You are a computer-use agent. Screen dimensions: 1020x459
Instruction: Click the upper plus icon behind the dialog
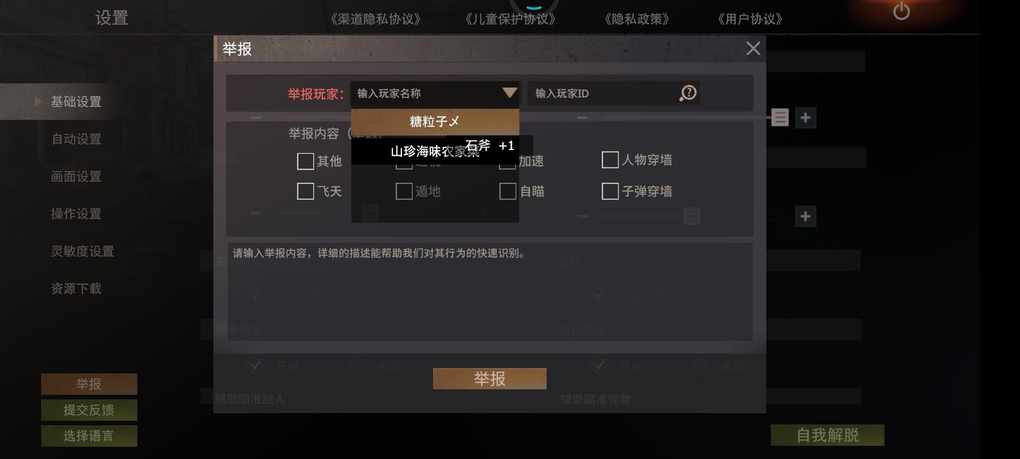[805, 118]
